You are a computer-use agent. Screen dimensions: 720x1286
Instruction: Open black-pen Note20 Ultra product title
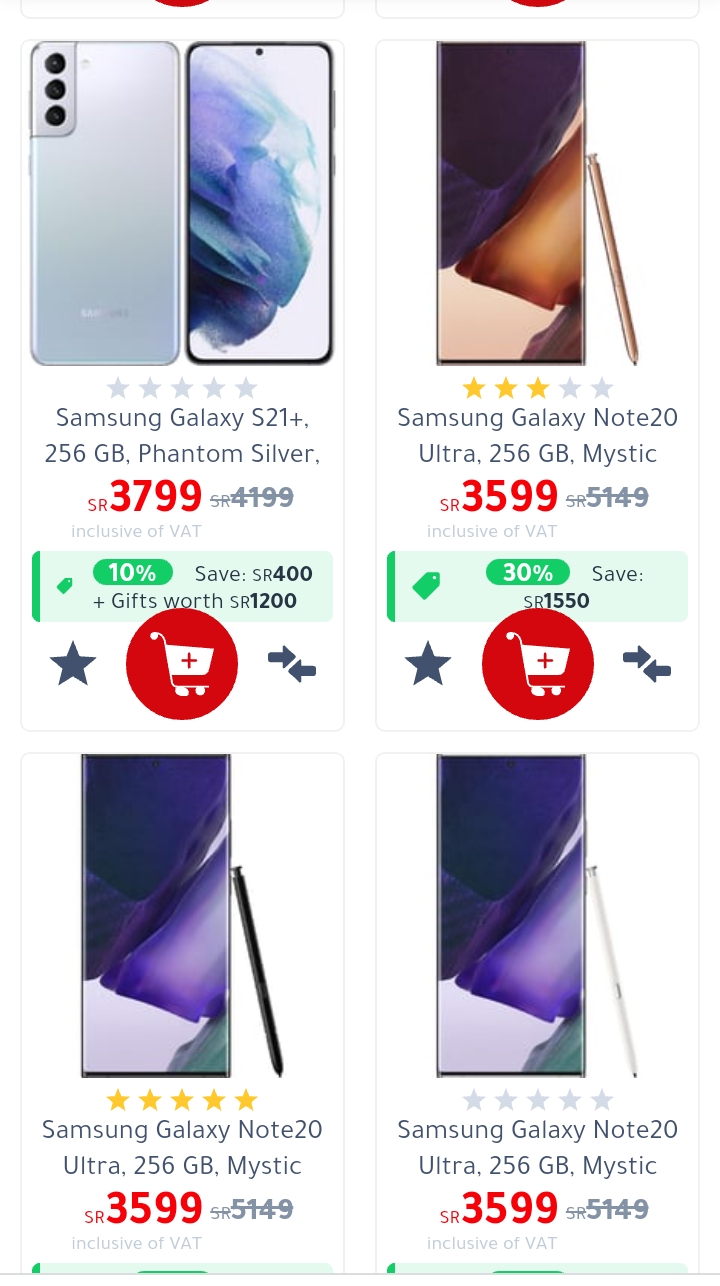coord(182,1147)
